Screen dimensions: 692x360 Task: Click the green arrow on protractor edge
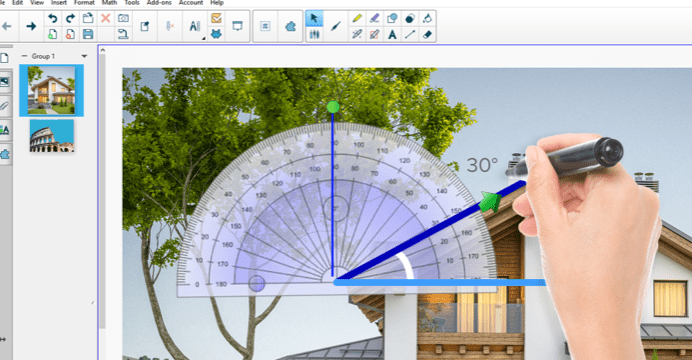click(490, 202)
